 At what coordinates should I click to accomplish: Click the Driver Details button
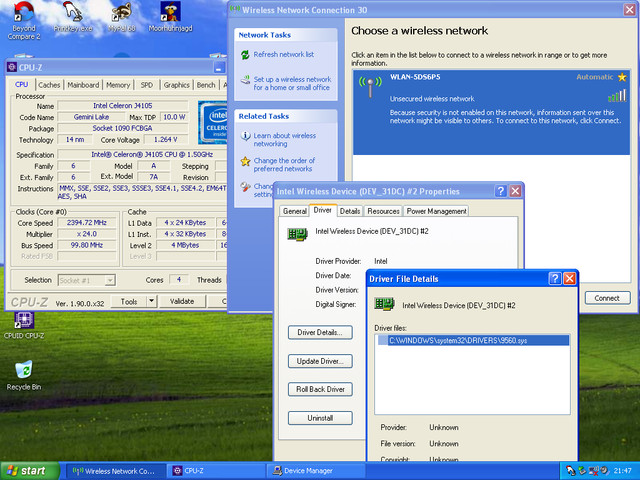click(x=320, y=332)
